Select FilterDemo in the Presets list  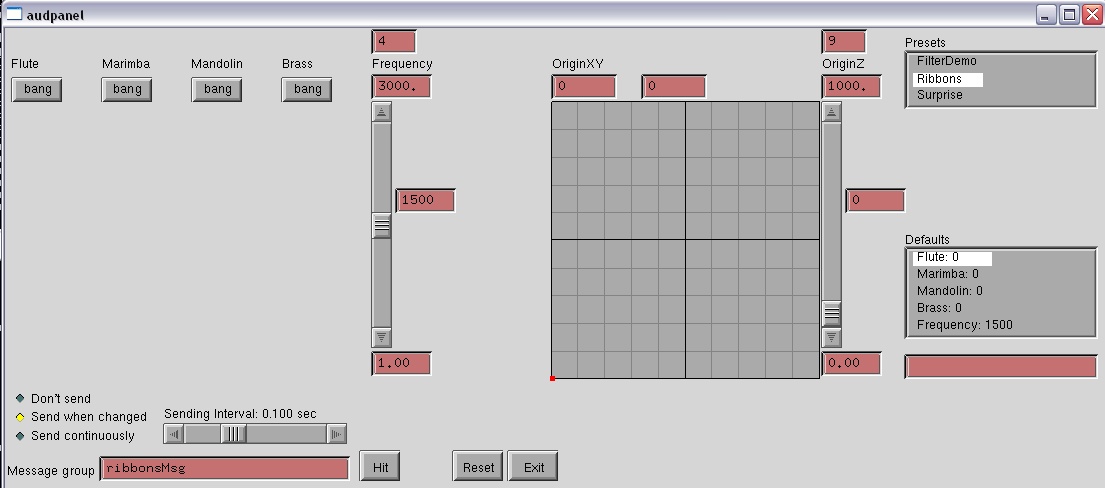click(946, 61)
